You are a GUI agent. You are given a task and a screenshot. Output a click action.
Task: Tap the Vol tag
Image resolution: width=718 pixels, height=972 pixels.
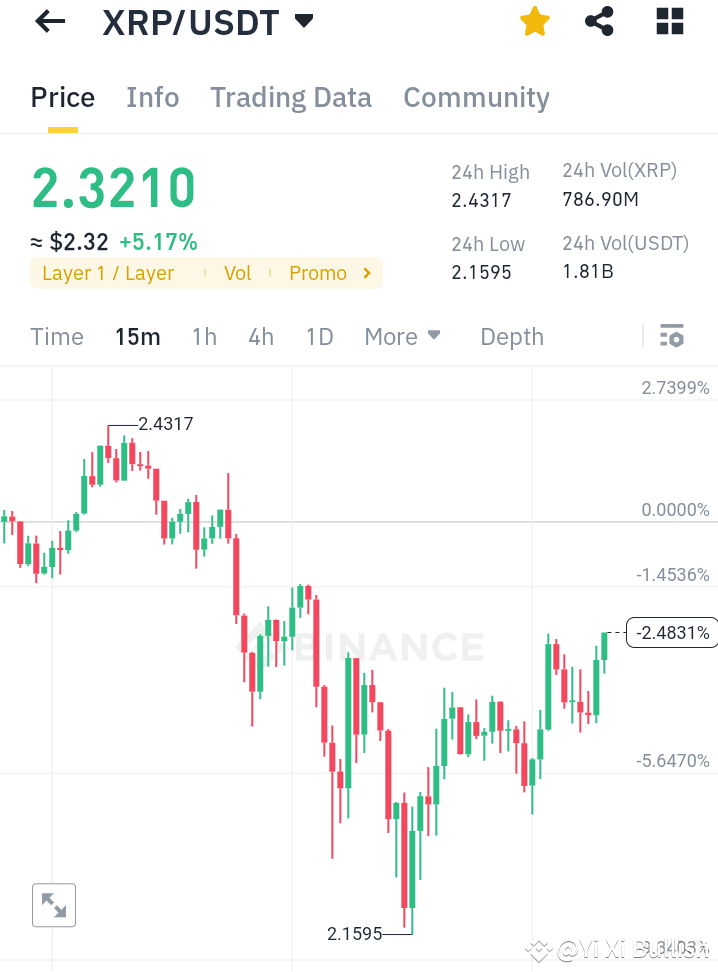pos(238,272)
